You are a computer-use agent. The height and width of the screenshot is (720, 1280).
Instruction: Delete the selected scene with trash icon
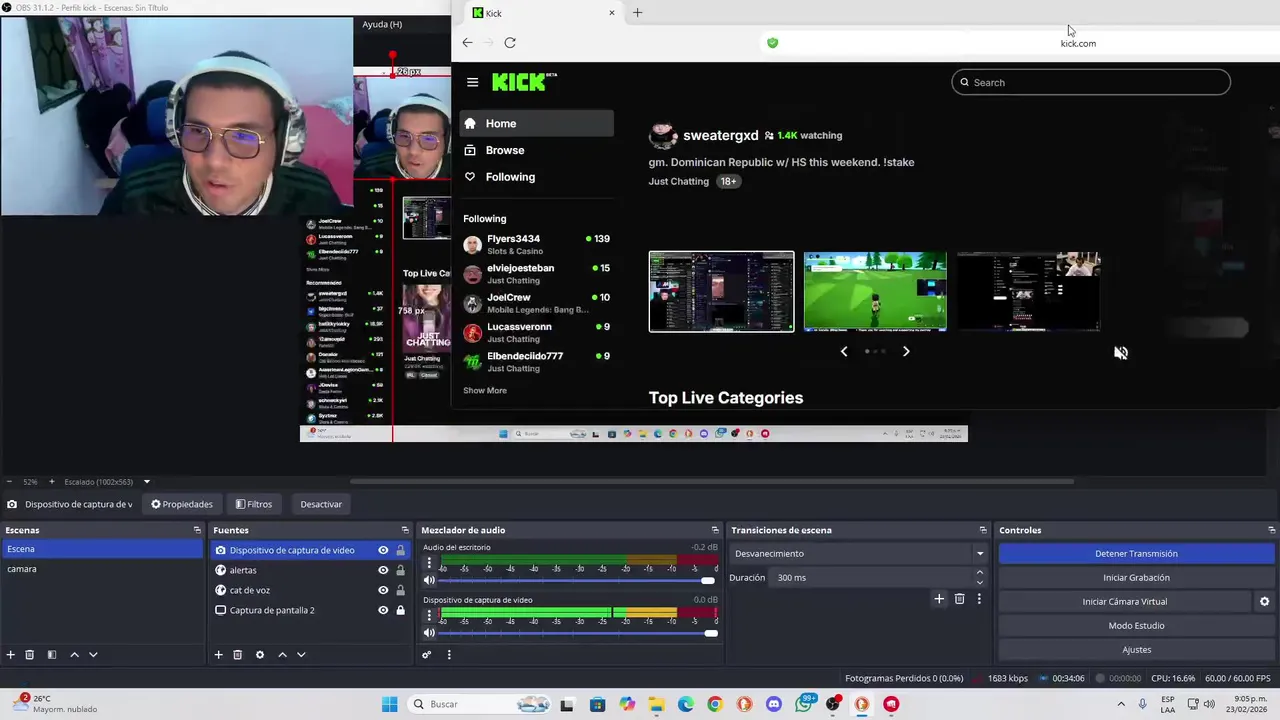tap(30, 655)
